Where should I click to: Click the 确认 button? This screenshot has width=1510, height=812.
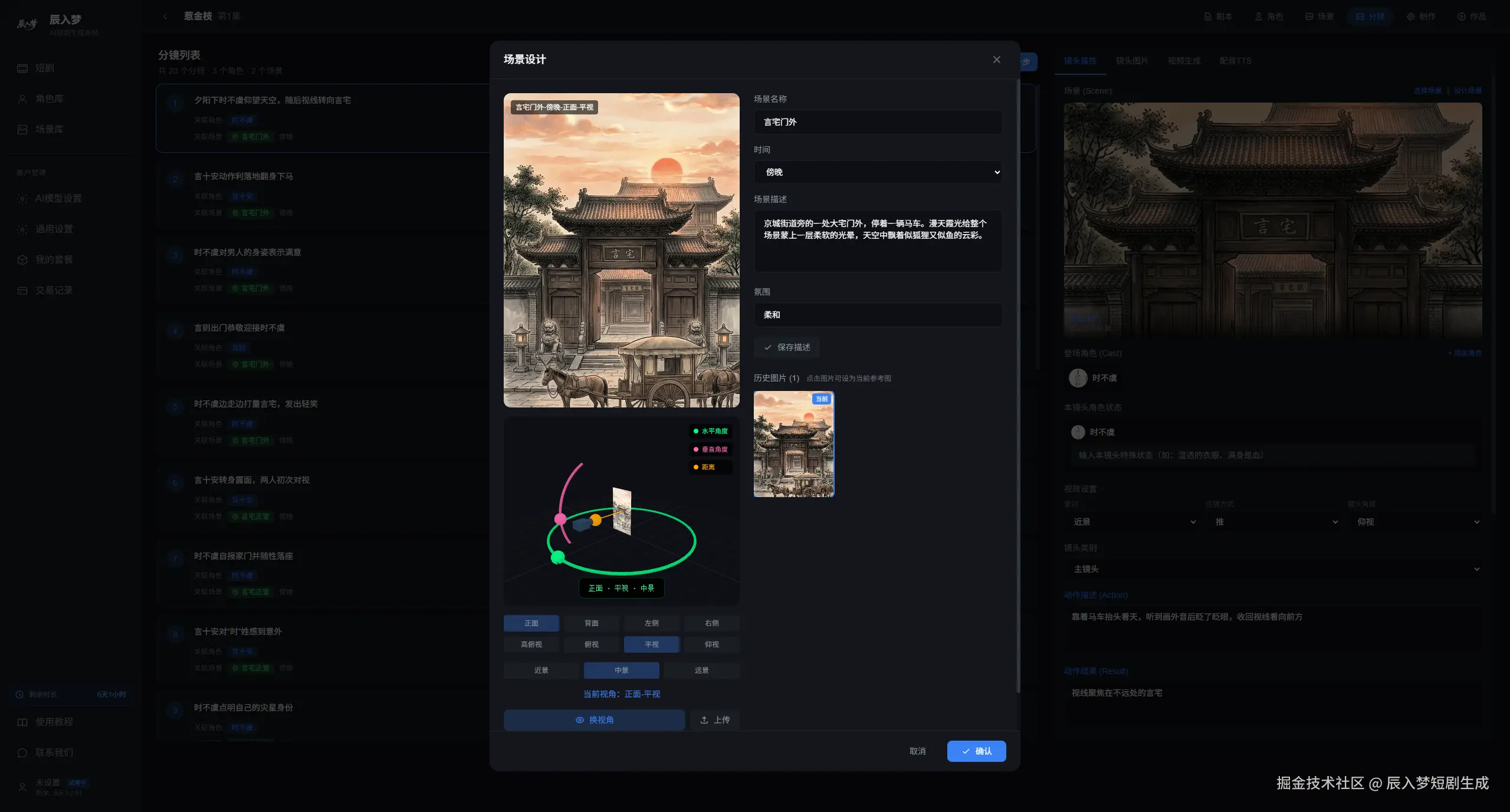pos(977,751)
